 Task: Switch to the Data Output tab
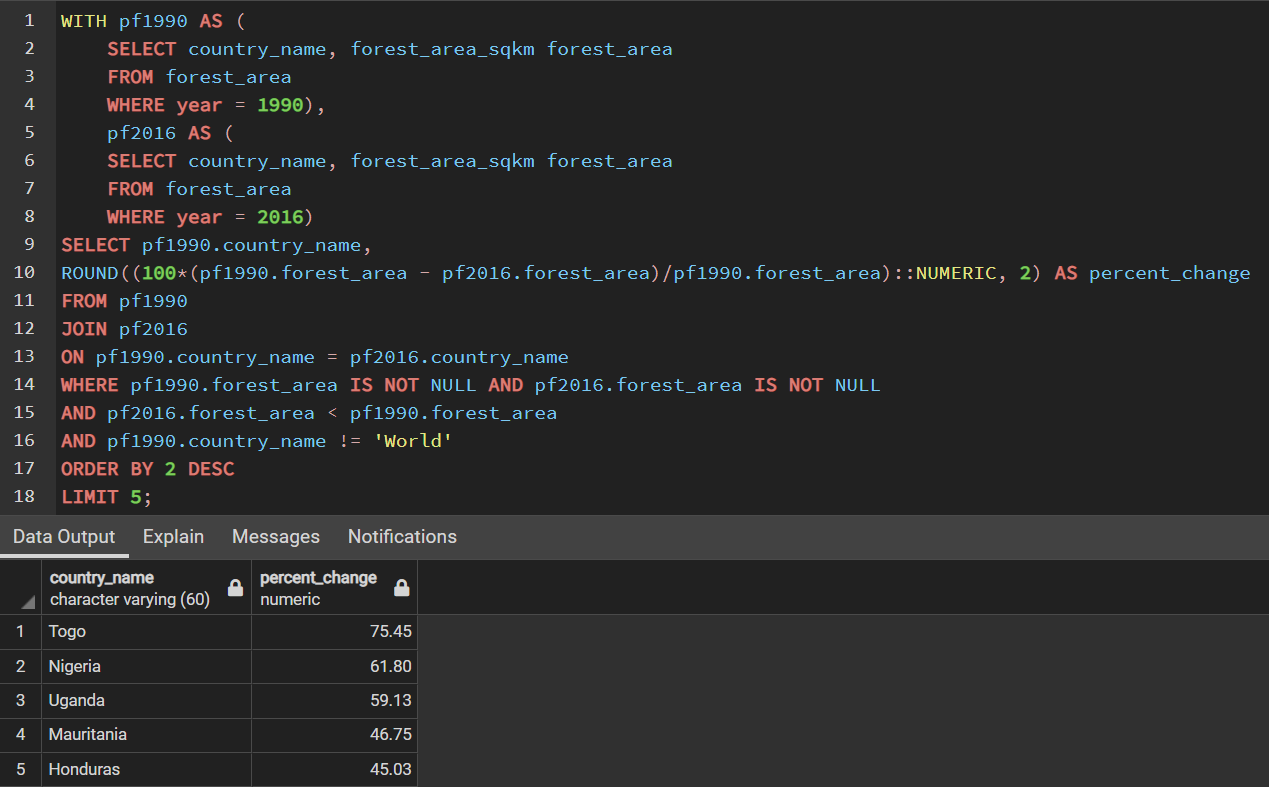64,537
